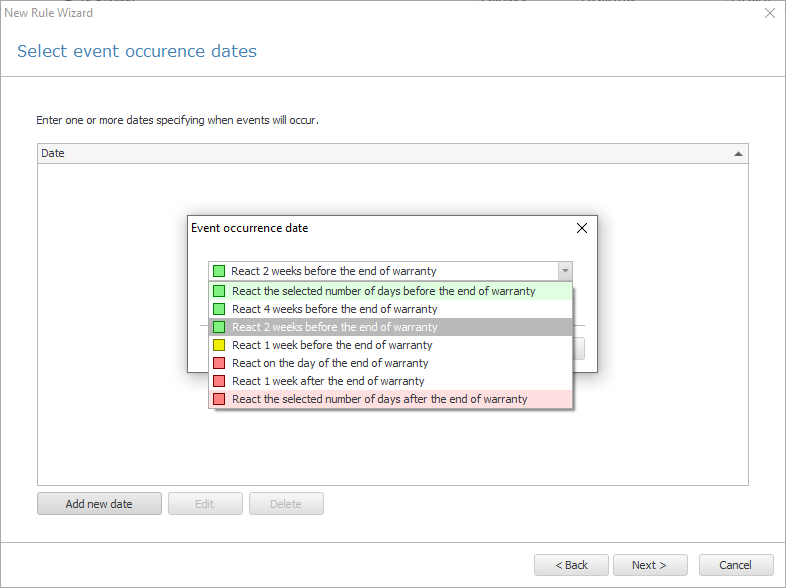Cancel the New Rule Wizard

click(736, 565)
